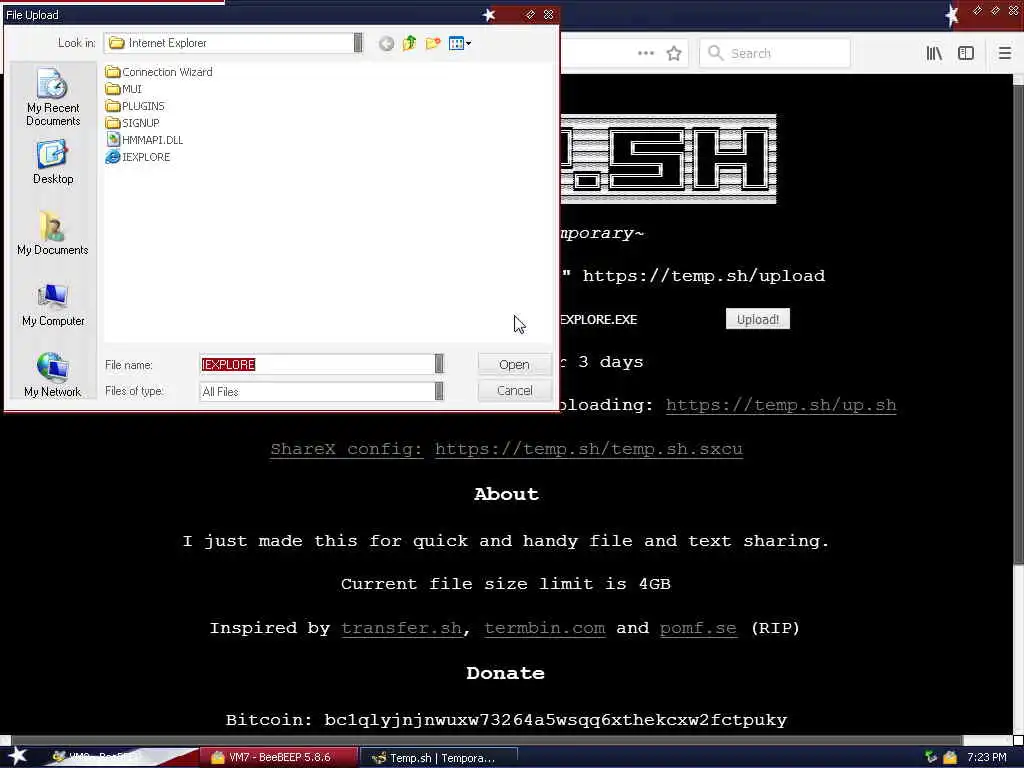Bookmark this page with star icon

tap(674, 54)
